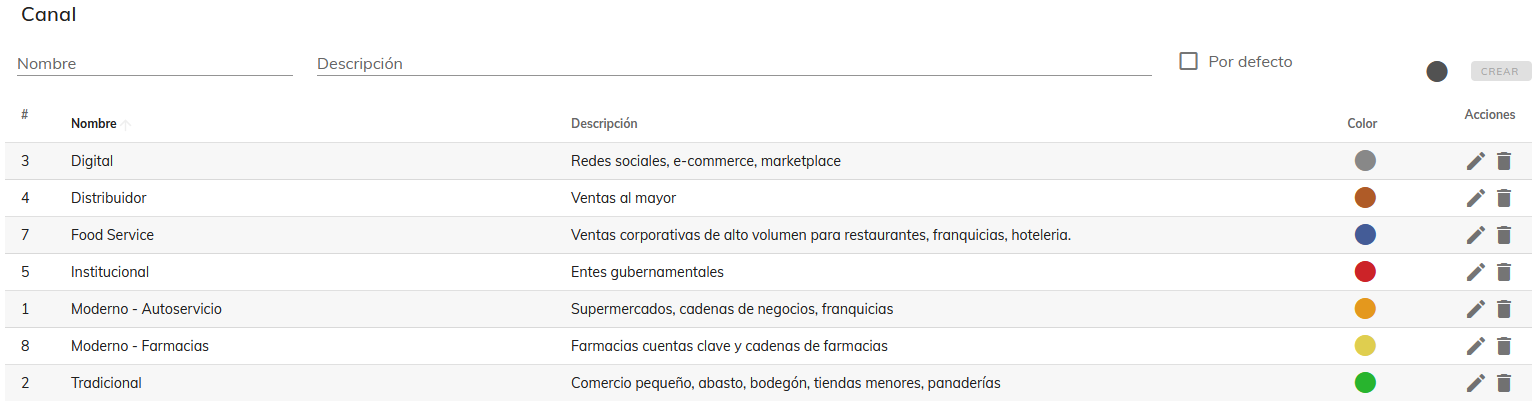This screenshot has width=1536, height=407.
Task: Delete the Institucional channel
Action: coord(1503,272)
